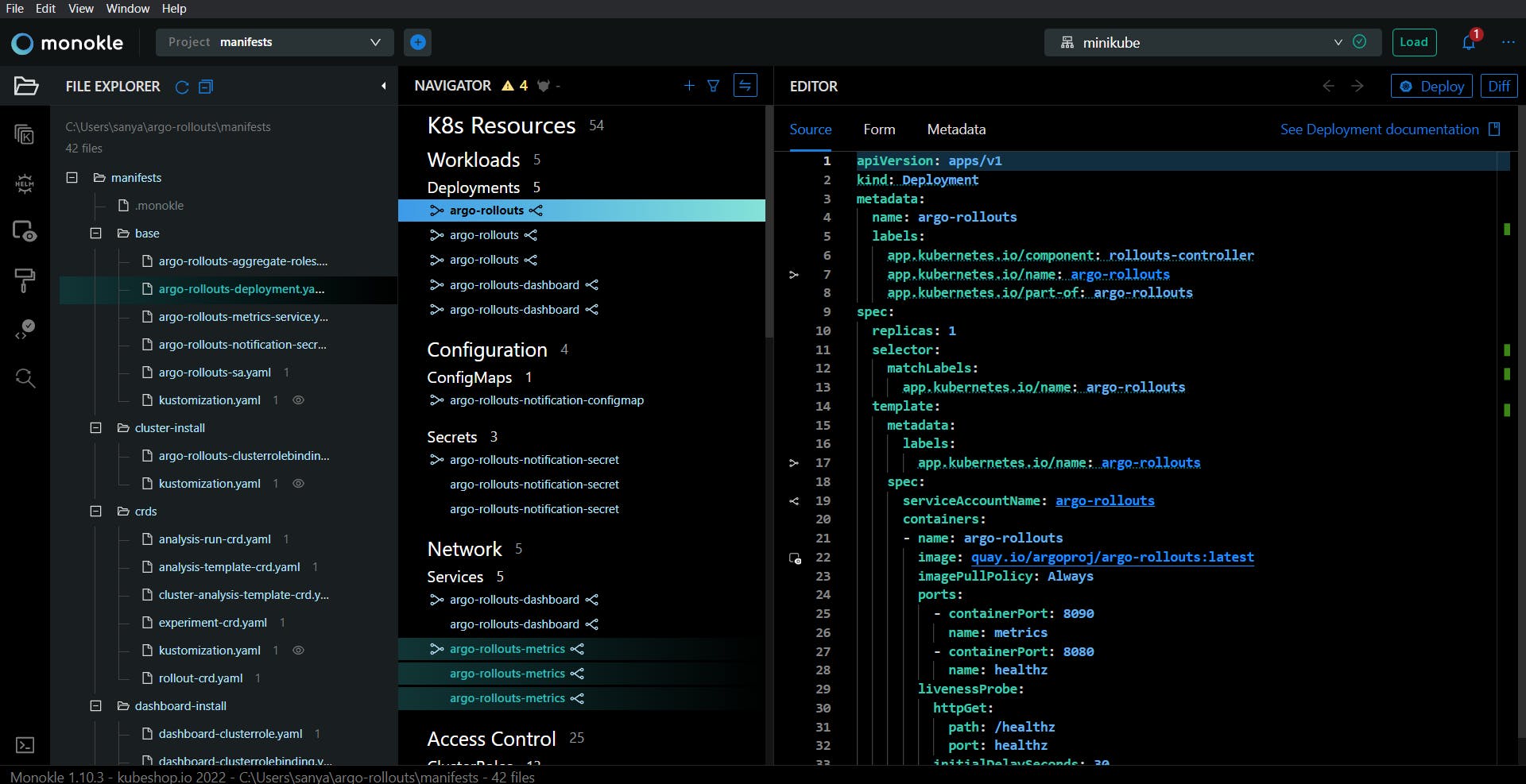
Task: Open the Help menu
Action: click(x=174, y=9)
